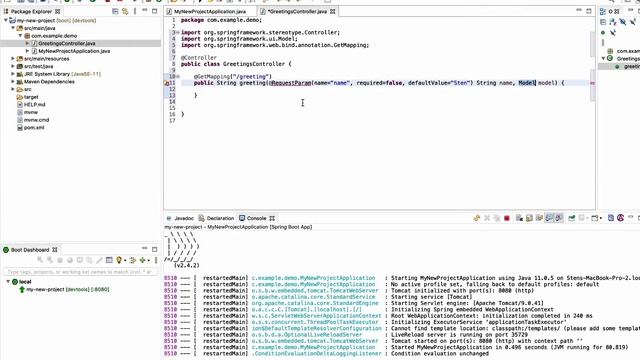The width and height of the screenshot is (640, 360).
Task: Click the lightbulb icon in Boot Dashboard
Action: tap(119, 260)
